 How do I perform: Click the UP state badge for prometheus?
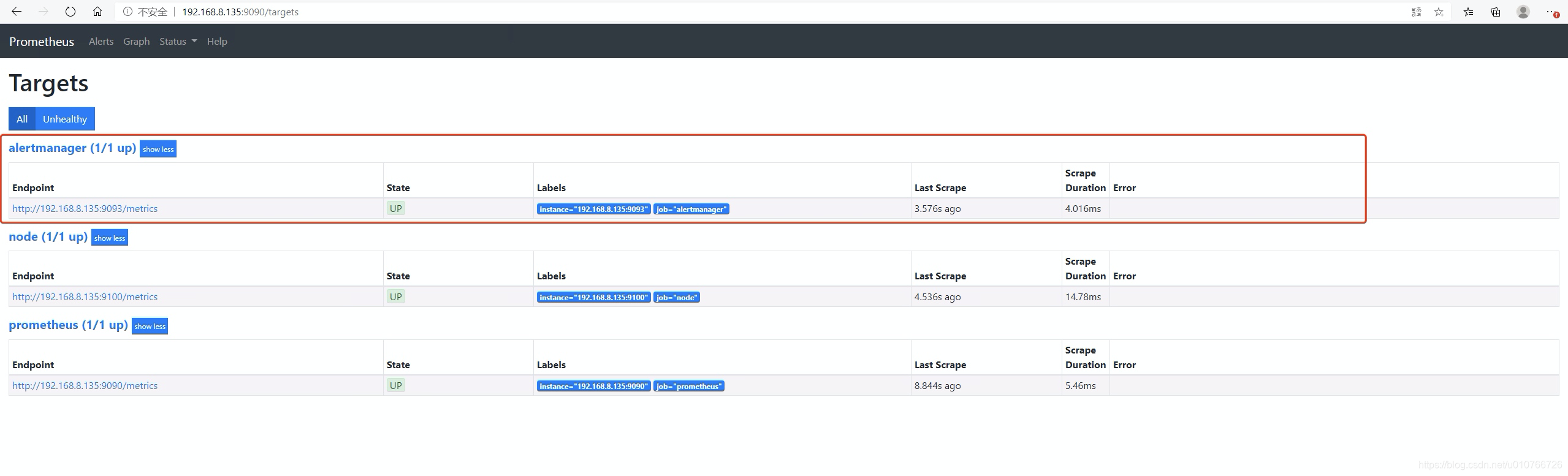(x=396, y=385)
